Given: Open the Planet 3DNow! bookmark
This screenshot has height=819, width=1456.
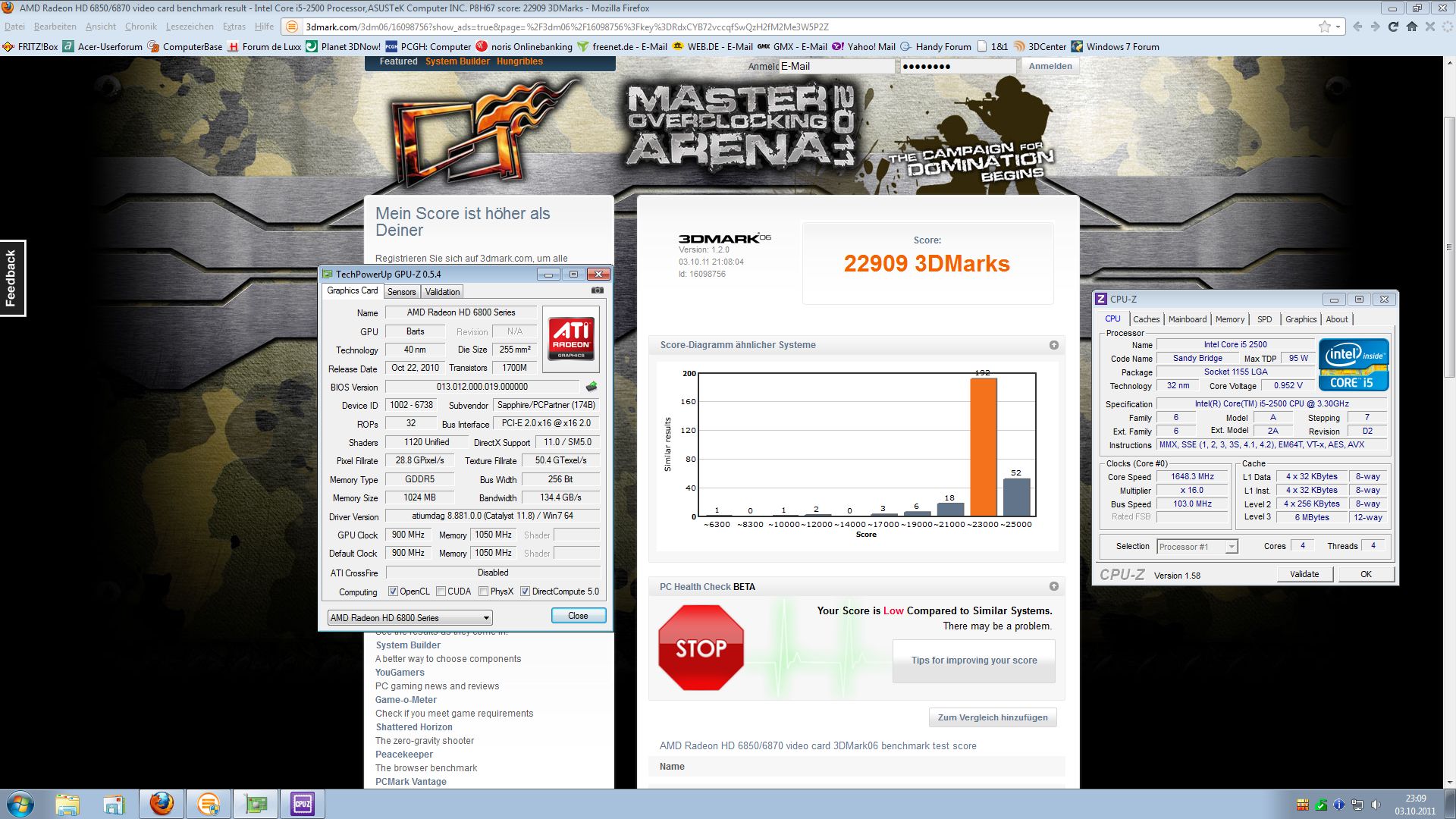Looking at the screenshot, I should pos(344,46).
